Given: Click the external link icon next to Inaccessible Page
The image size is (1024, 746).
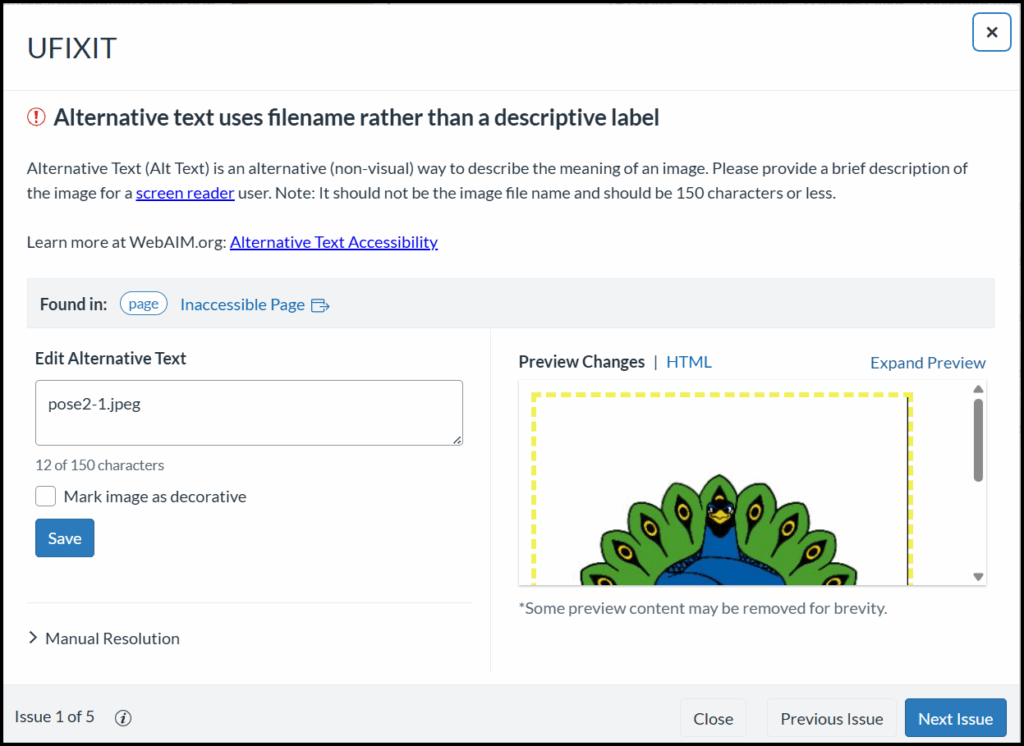Looking at the screenshot, I should pos(320,304).
